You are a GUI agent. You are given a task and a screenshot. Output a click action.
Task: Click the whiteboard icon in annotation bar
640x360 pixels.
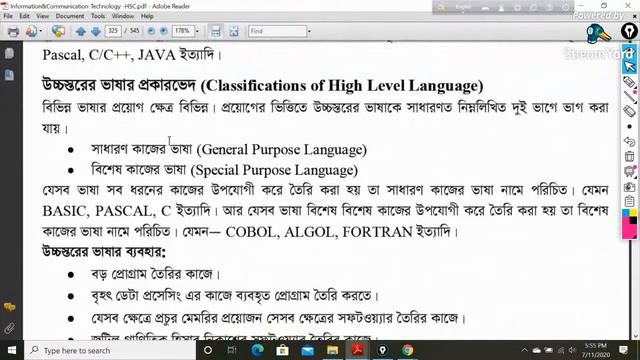[629, 171]
